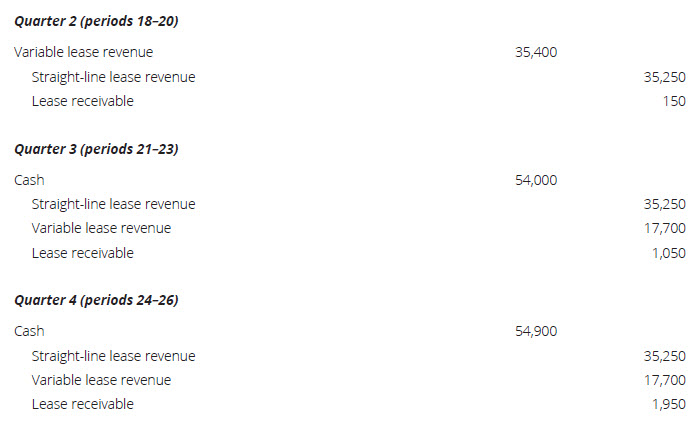
Task: Select Lease receivable under Quarter 4
Action: pyautogui.click(x=82, y=404)
